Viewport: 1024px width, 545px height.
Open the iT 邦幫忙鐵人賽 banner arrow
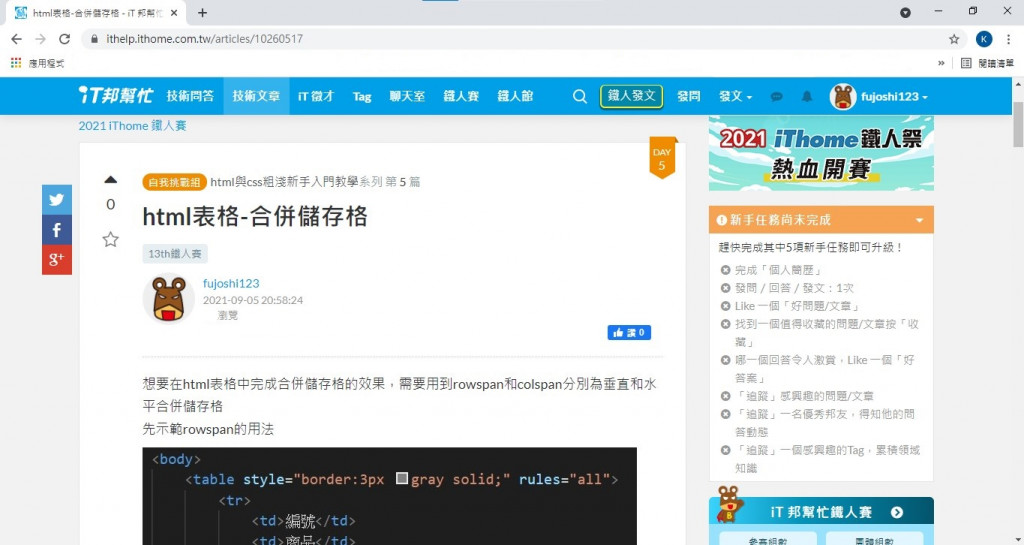coord(897,512)
